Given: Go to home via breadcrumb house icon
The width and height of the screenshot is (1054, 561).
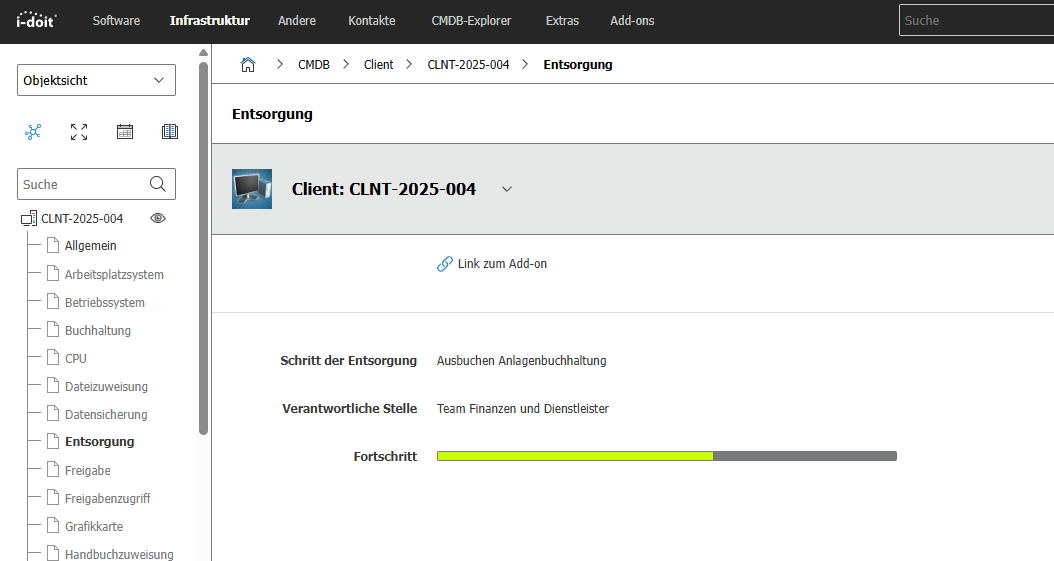Looking at the screenshot, I should coord(248,64).
